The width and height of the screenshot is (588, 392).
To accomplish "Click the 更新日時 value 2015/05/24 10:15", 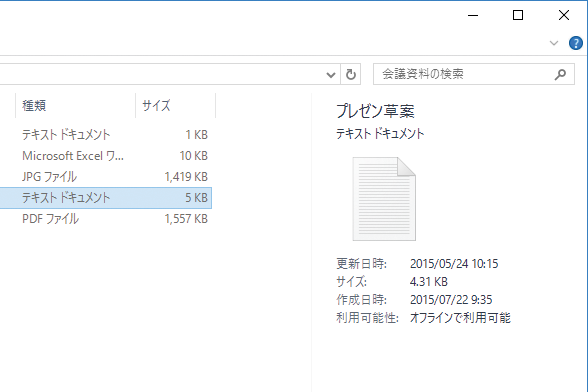I will 454,264.
